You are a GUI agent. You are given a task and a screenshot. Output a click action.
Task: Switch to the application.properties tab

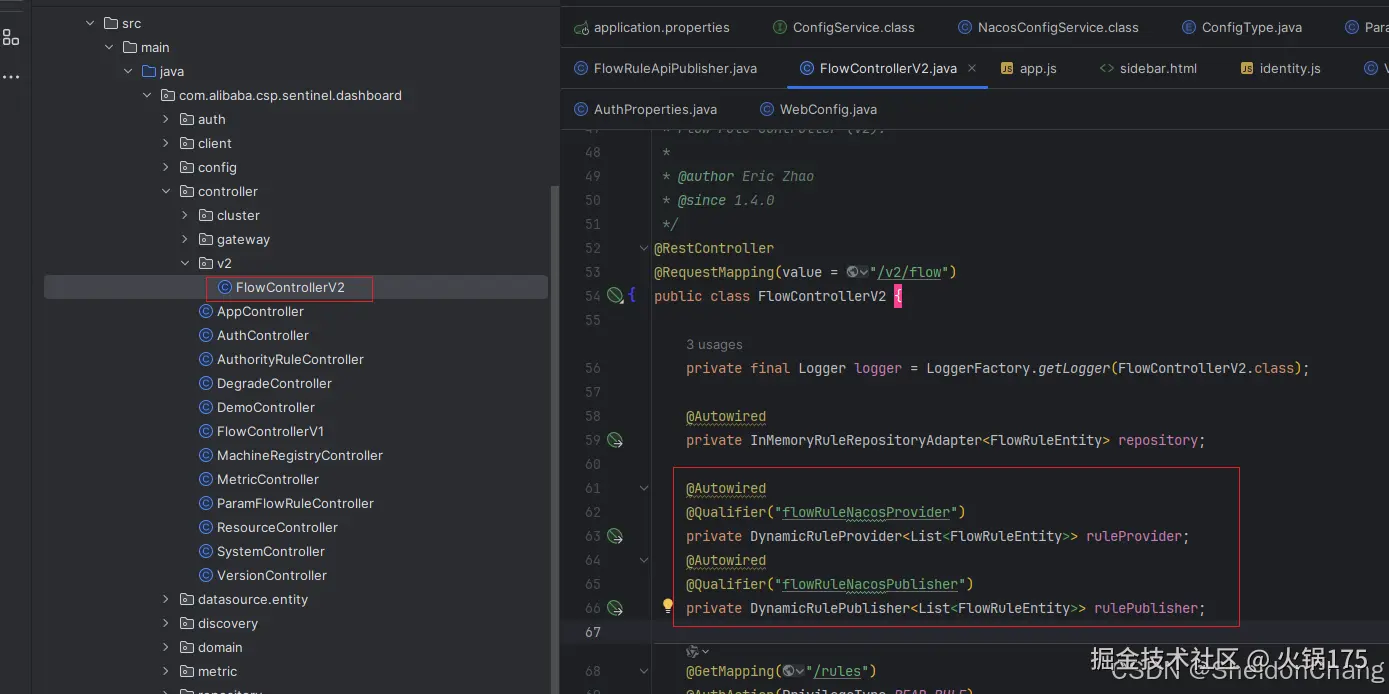652,28
